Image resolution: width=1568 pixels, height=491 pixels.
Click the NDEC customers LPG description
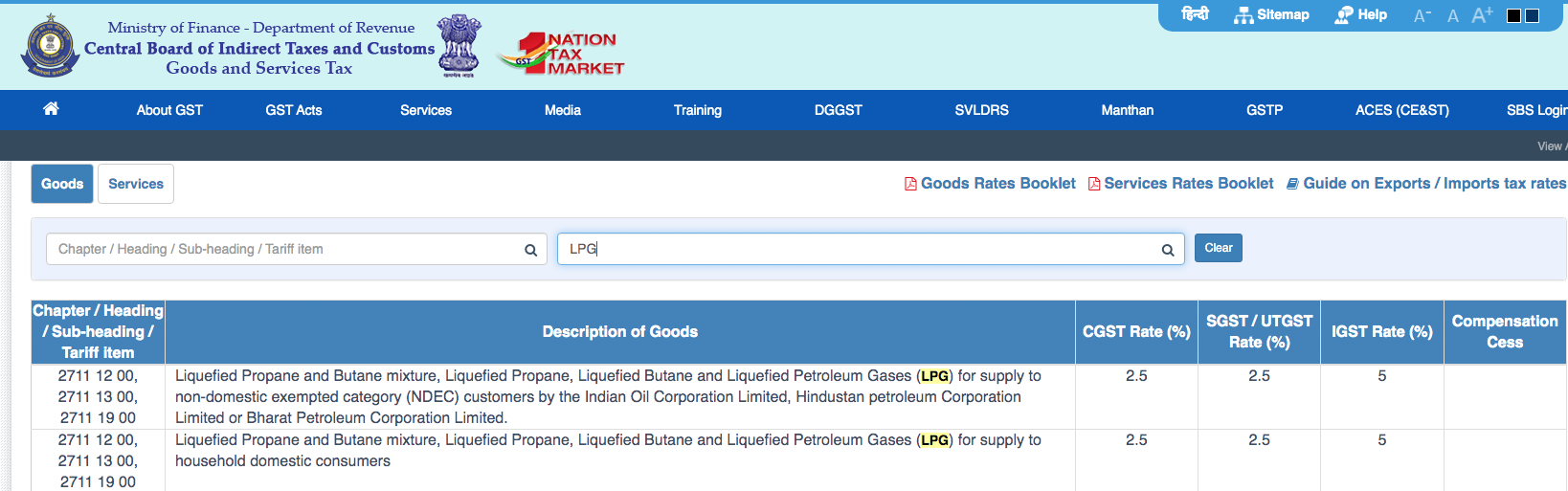(x=608, y=397)
